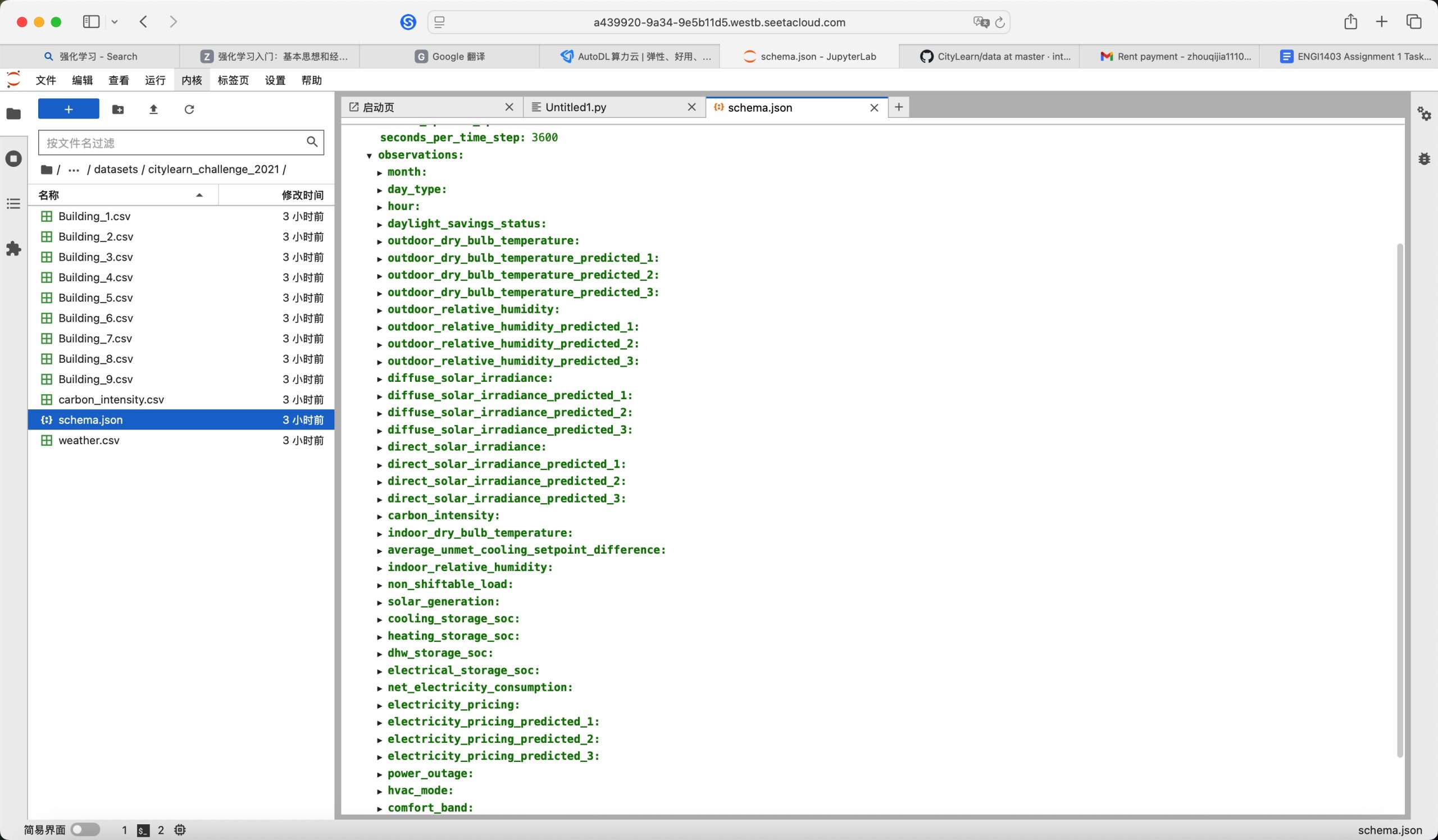This screenshot has width=1438, height=840.
Task: Click the new folder icon
Action: (x=118, y=109)
